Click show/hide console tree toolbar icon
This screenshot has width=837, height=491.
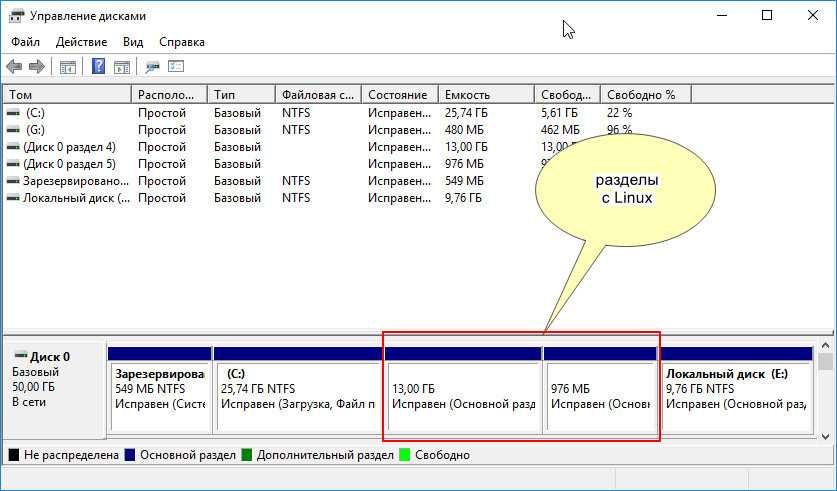(x=68, y=67)
